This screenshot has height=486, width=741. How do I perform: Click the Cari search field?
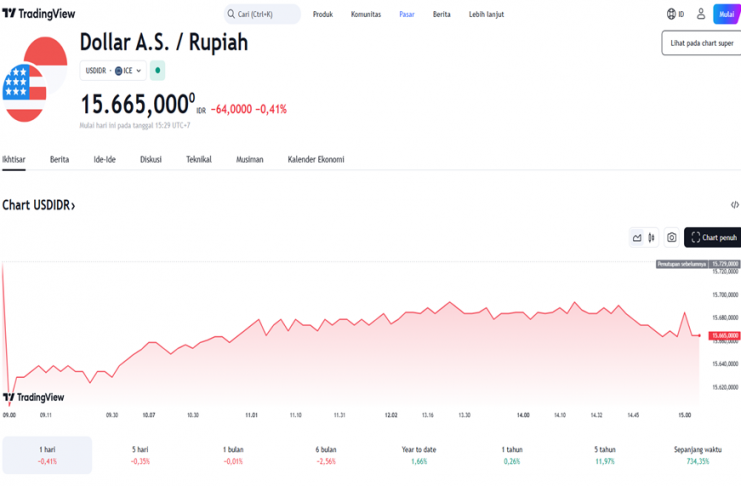click(262, 14)
